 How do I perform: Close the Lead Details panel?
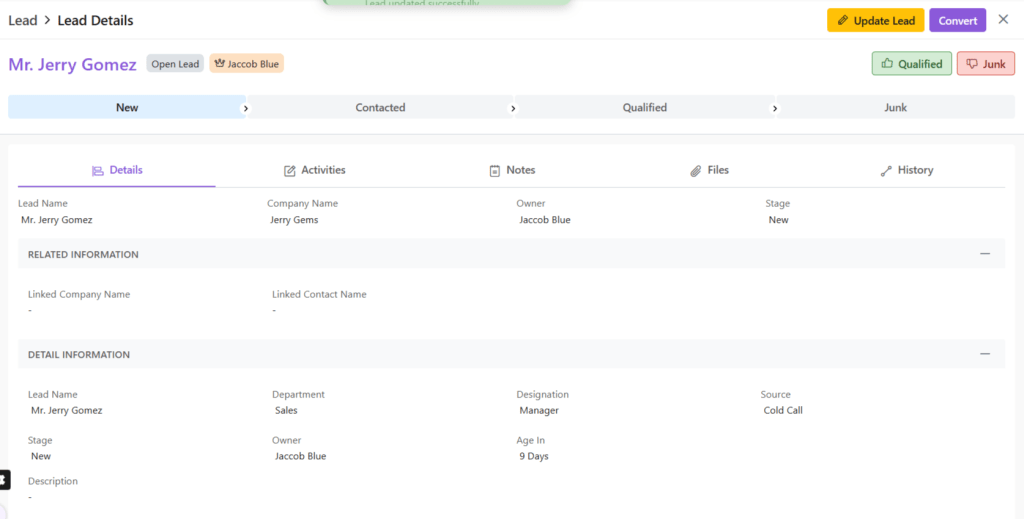pyautogui.click(x=1003, y=19)
